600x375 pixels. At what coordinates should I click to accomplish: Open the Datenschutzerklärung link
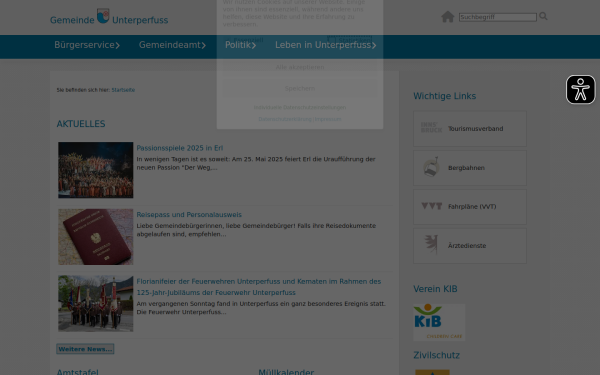coord(285,119)
